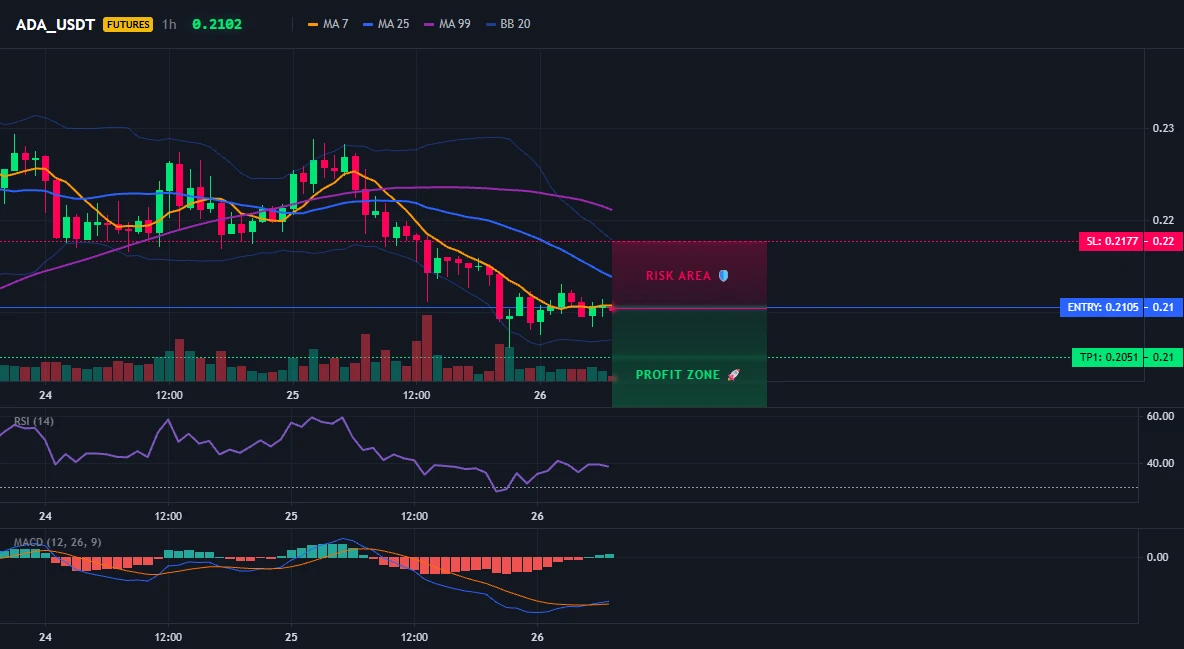Click the PROFIT ZONE label text
The width and height of the screenshot is (1184, 649).
[677, 375]
